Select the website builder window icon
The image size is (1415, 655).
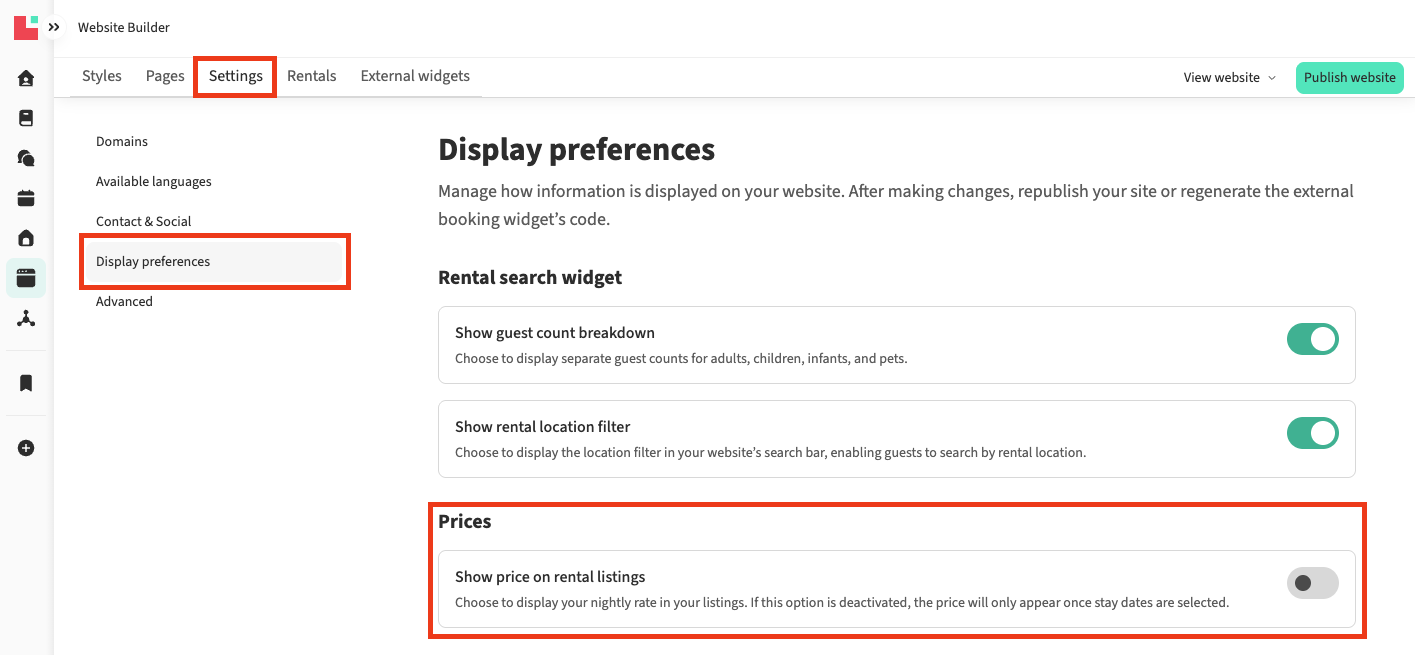pos(26,278)
